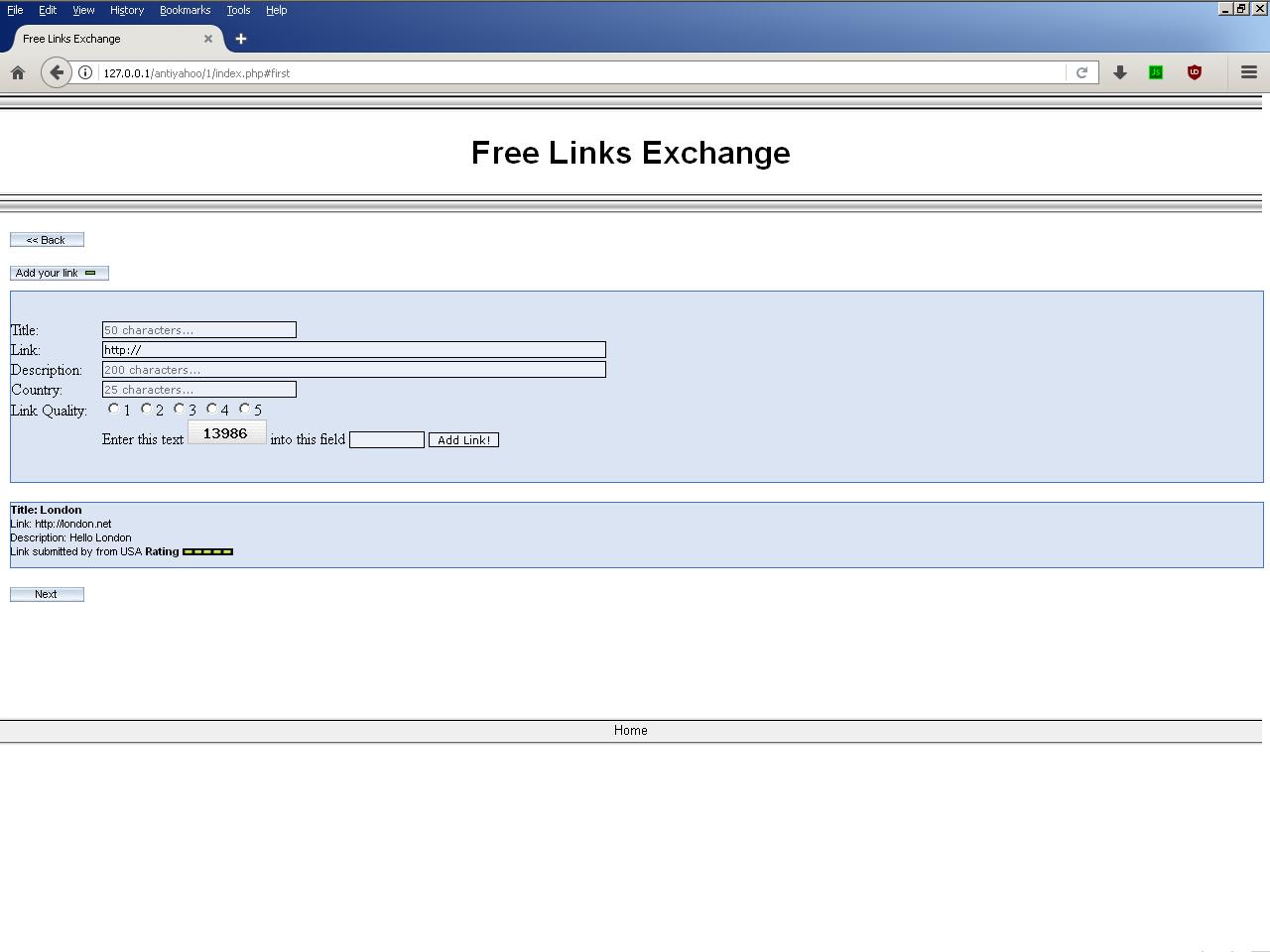This screenshot has height=952, width=1270.
Task: Click the << Back button
Action: click(x=47, y=240)
